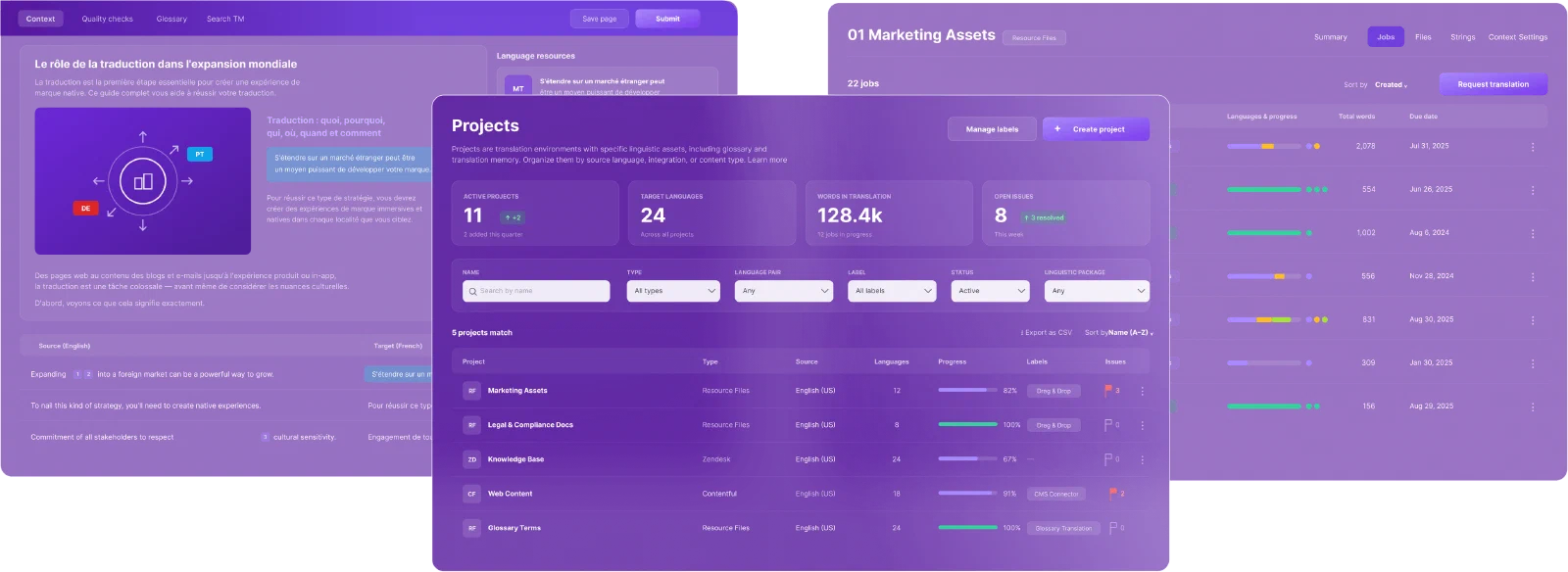Open the Language Pair filter dropdown
This screenshot has height=572, width=1568.
click(784, 291)
